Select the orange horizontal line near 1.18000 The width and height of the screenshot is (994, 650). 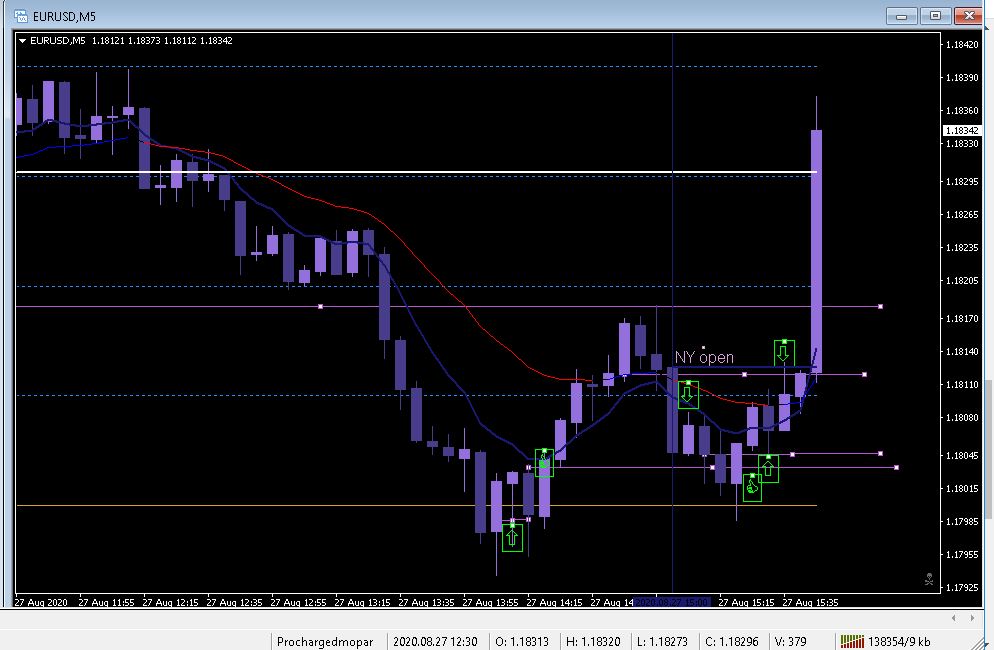416,505
